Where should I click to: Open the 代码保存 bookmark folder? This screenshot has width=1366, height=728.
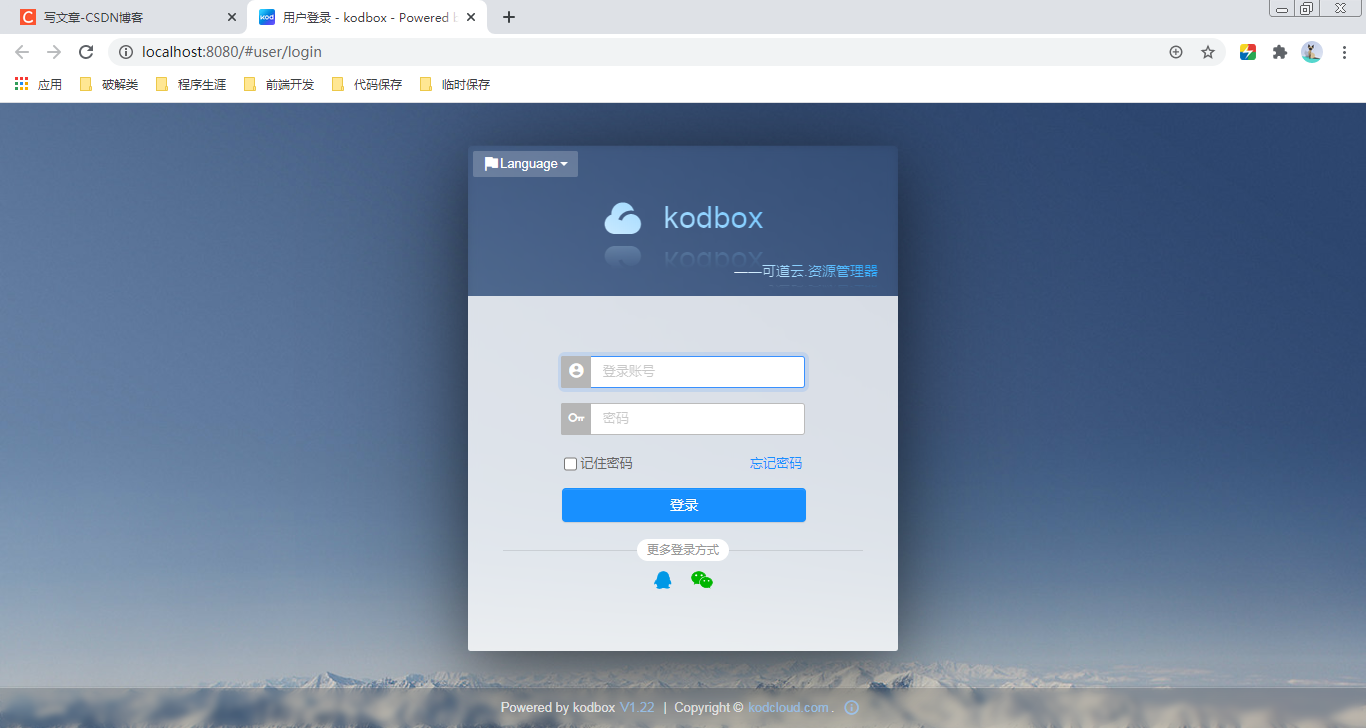[x=367, y=84]
